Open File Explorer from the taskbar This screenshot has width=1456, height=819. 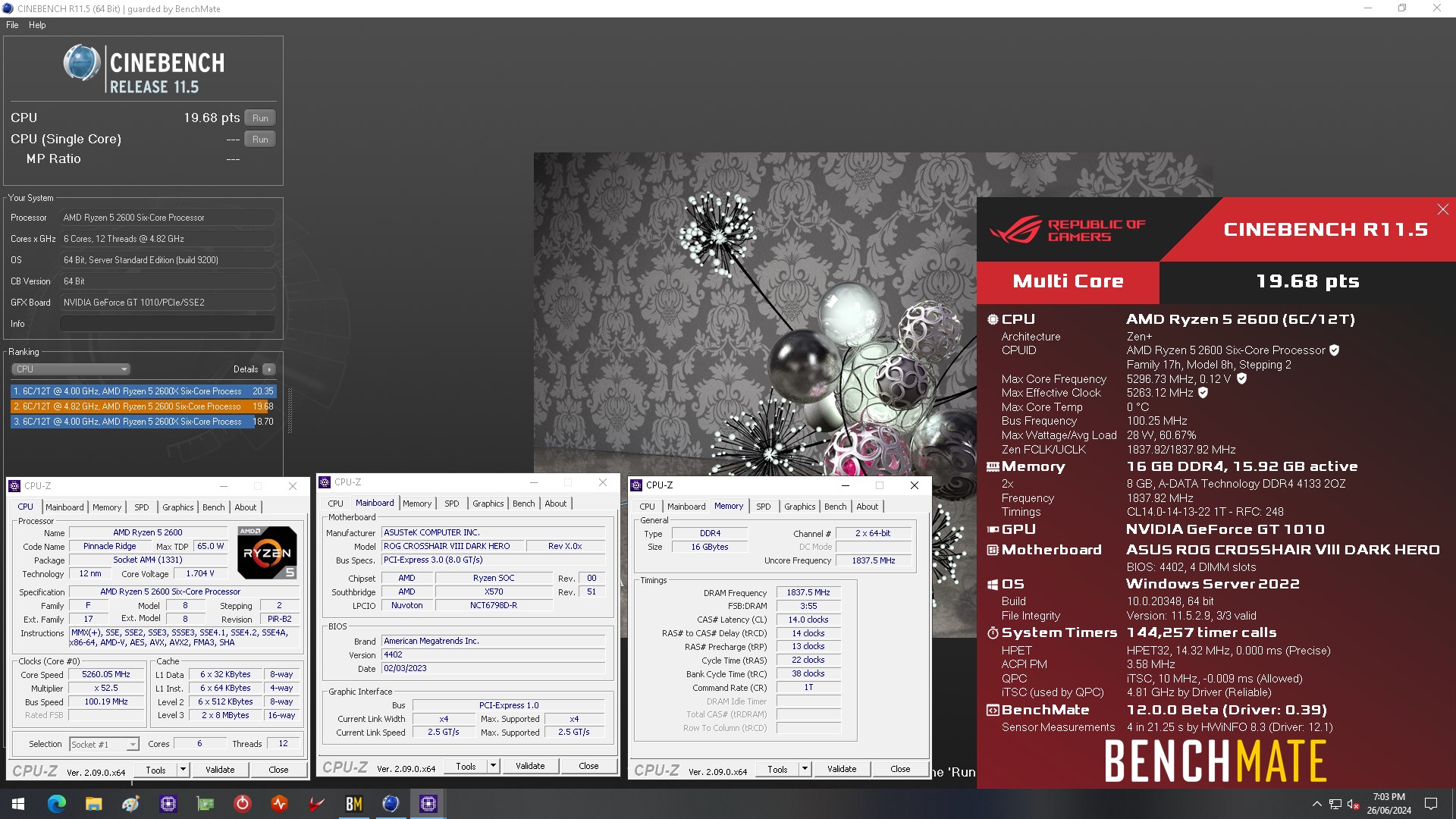(93, 804)
